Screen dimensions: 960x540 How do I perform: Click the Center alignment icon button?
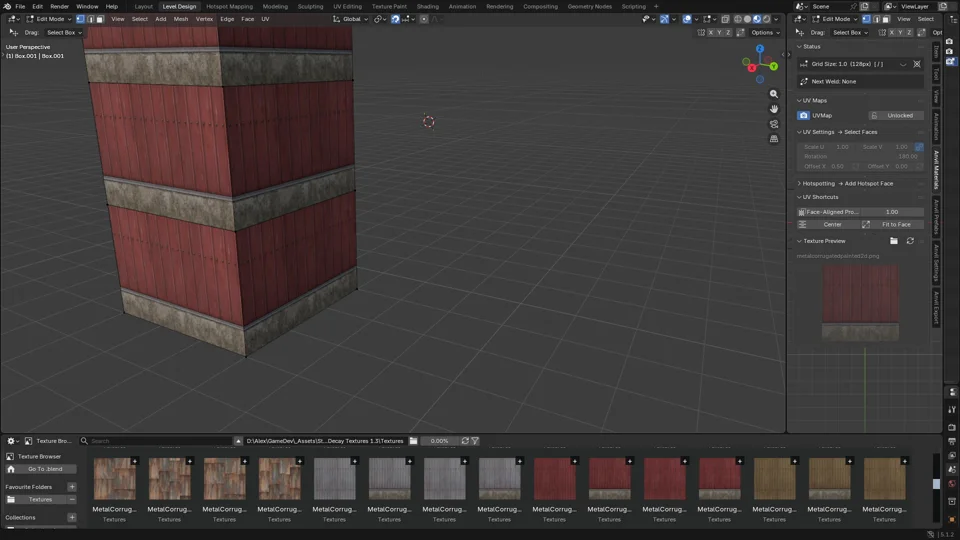pyautogui.click(x=802, y=225)
